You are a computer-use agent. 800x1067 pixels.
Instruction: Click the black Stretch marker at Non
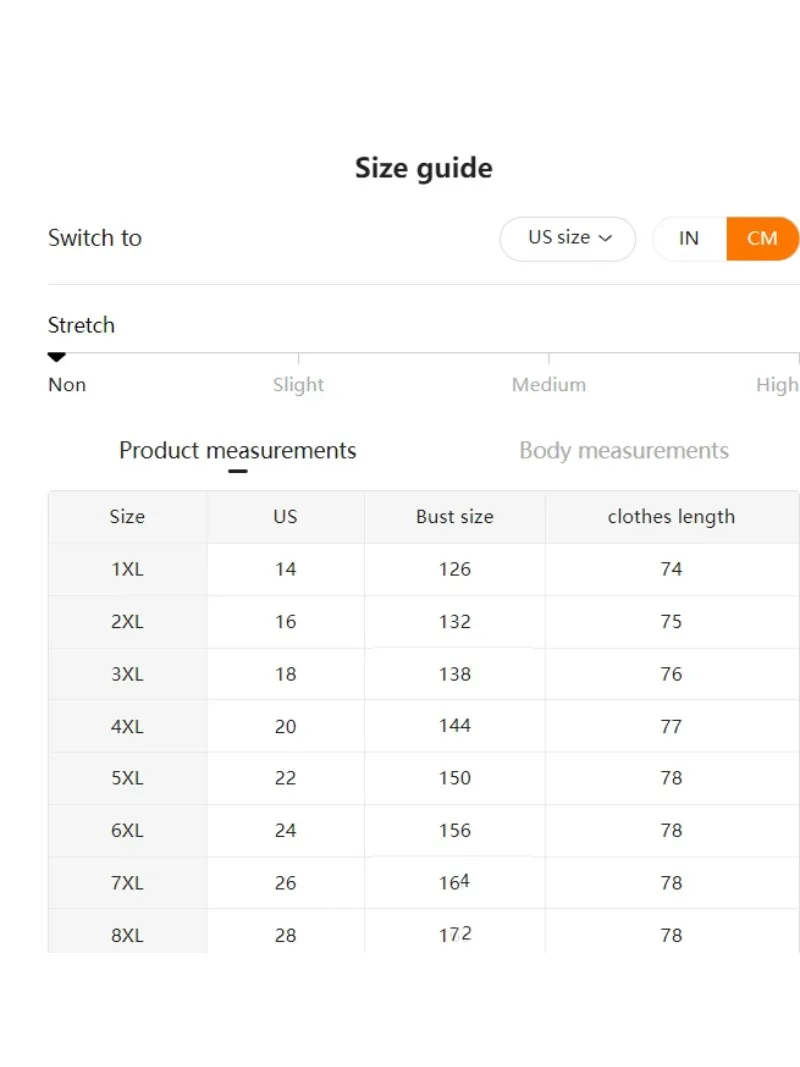click(x=56, y=357)
